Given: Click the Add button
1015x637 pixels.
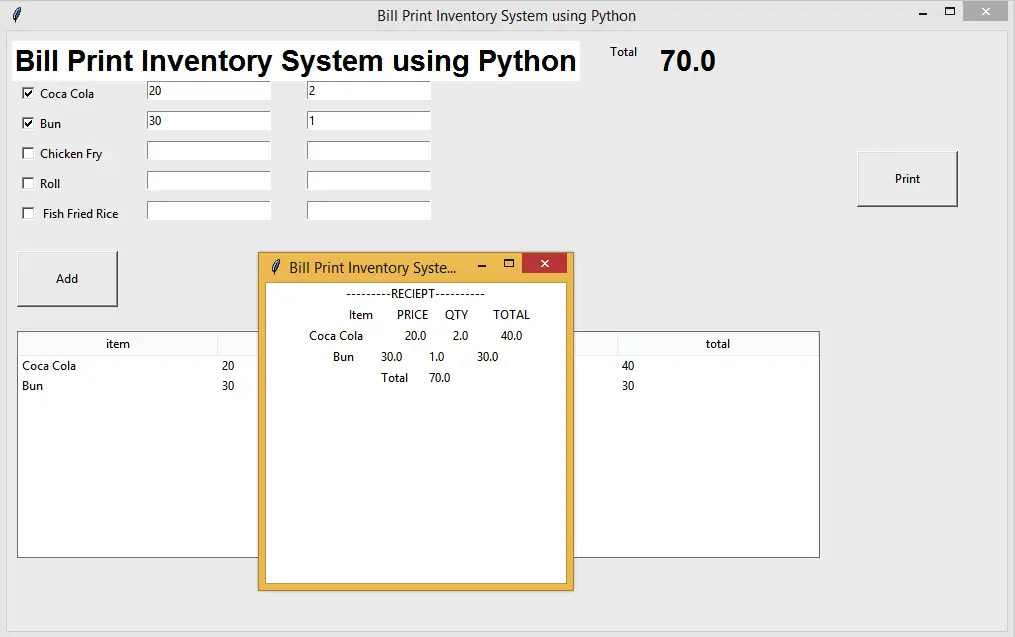Looking at the screenshot, I should coord(67,278).
